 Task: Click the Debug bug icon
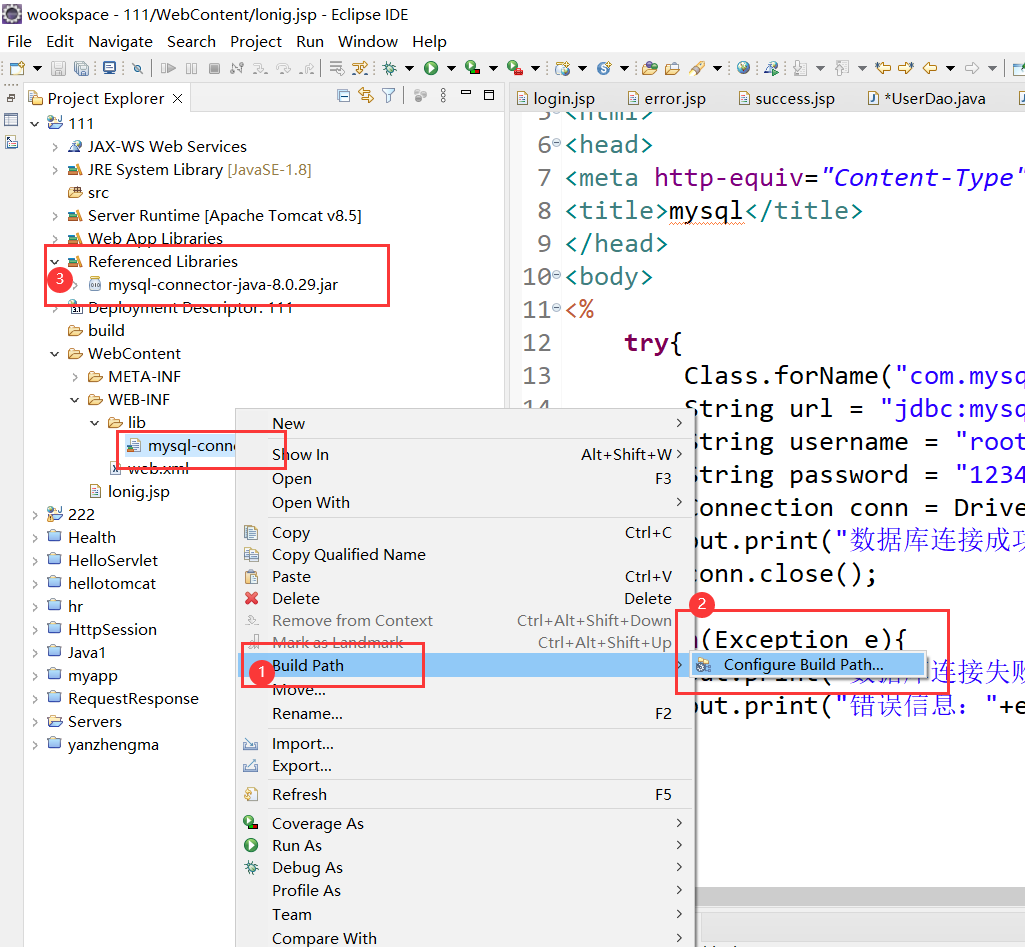(x=390, y=68)
